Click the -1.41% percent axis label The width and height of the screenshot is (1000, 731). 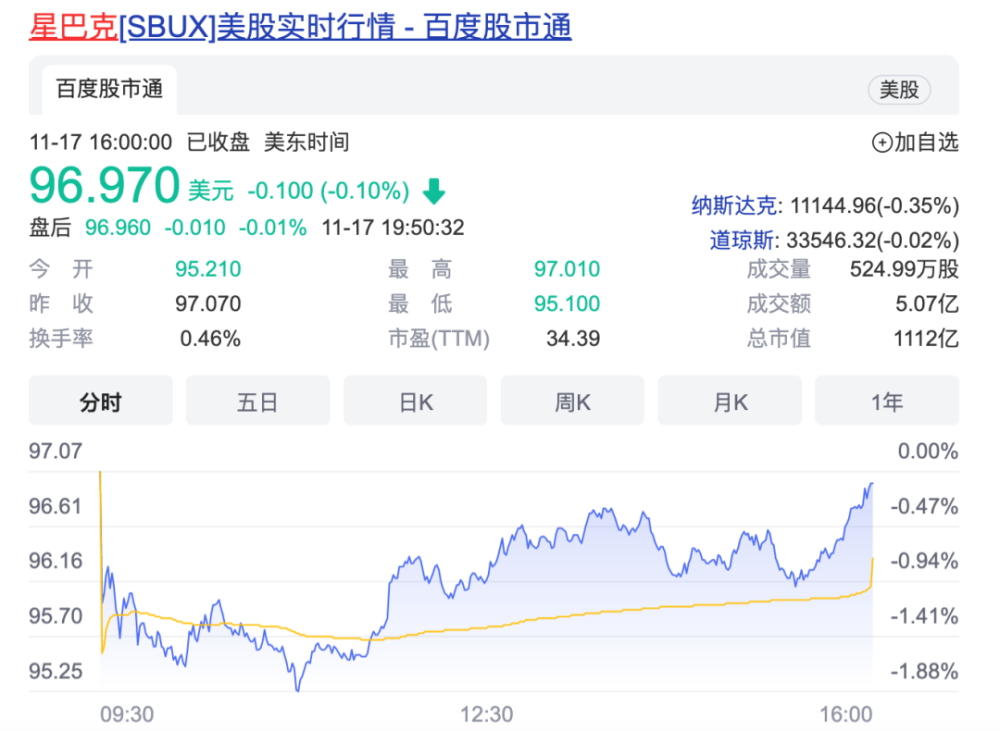[924, 616]
